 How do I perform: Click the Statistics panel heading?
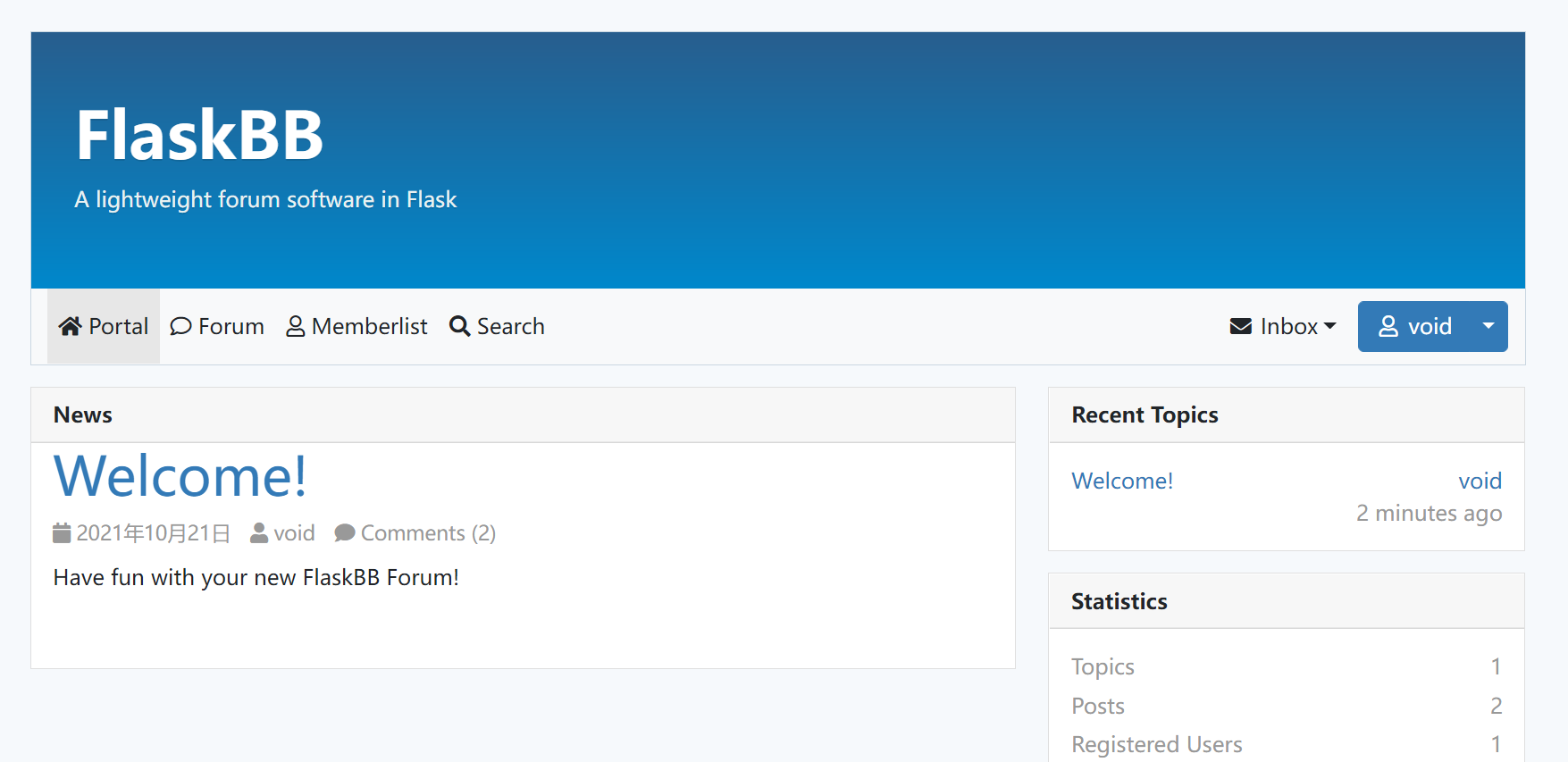tap(1119, 601)
